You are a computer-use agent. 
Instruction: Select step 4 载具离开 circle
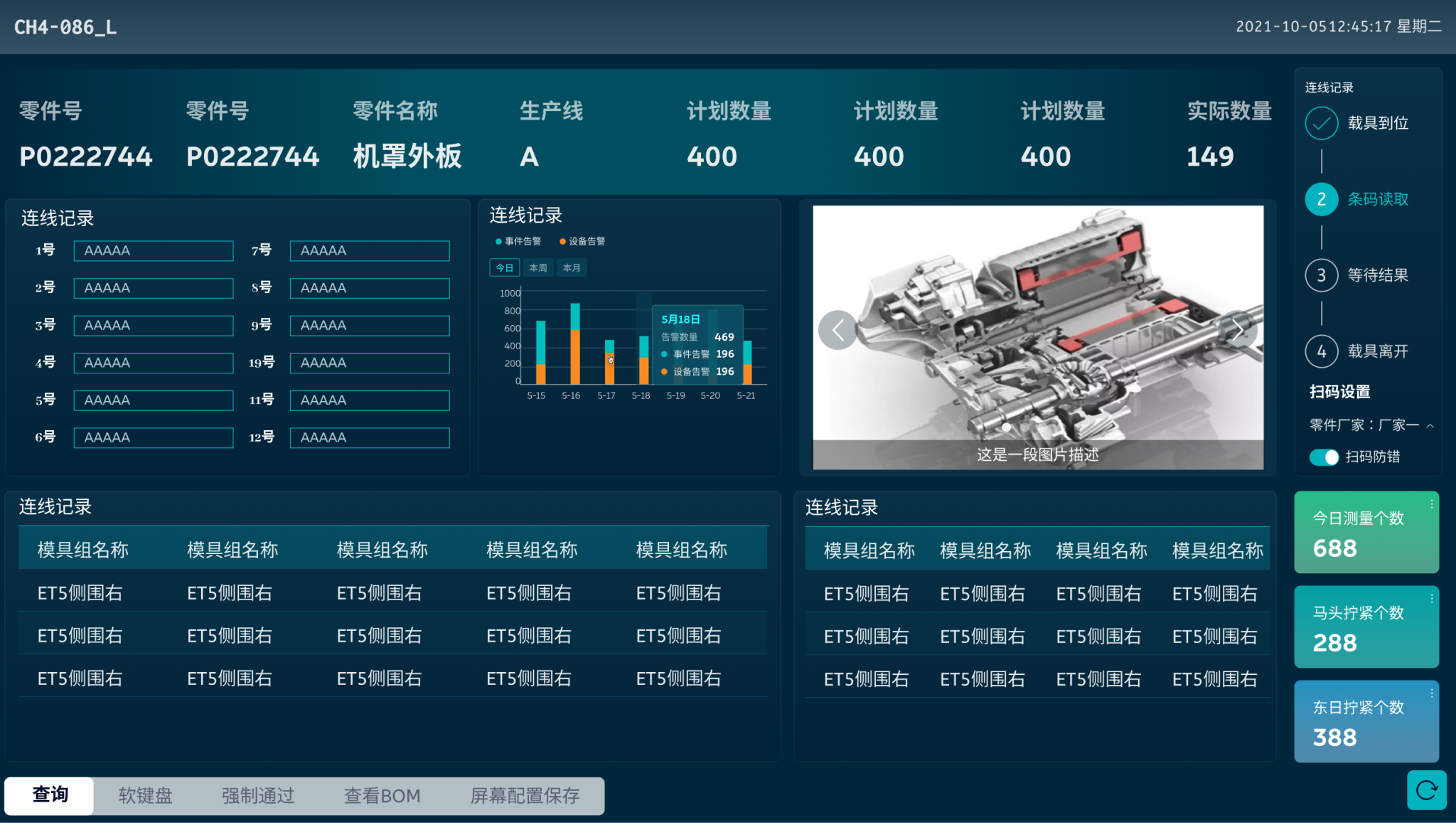point(1321,351)
